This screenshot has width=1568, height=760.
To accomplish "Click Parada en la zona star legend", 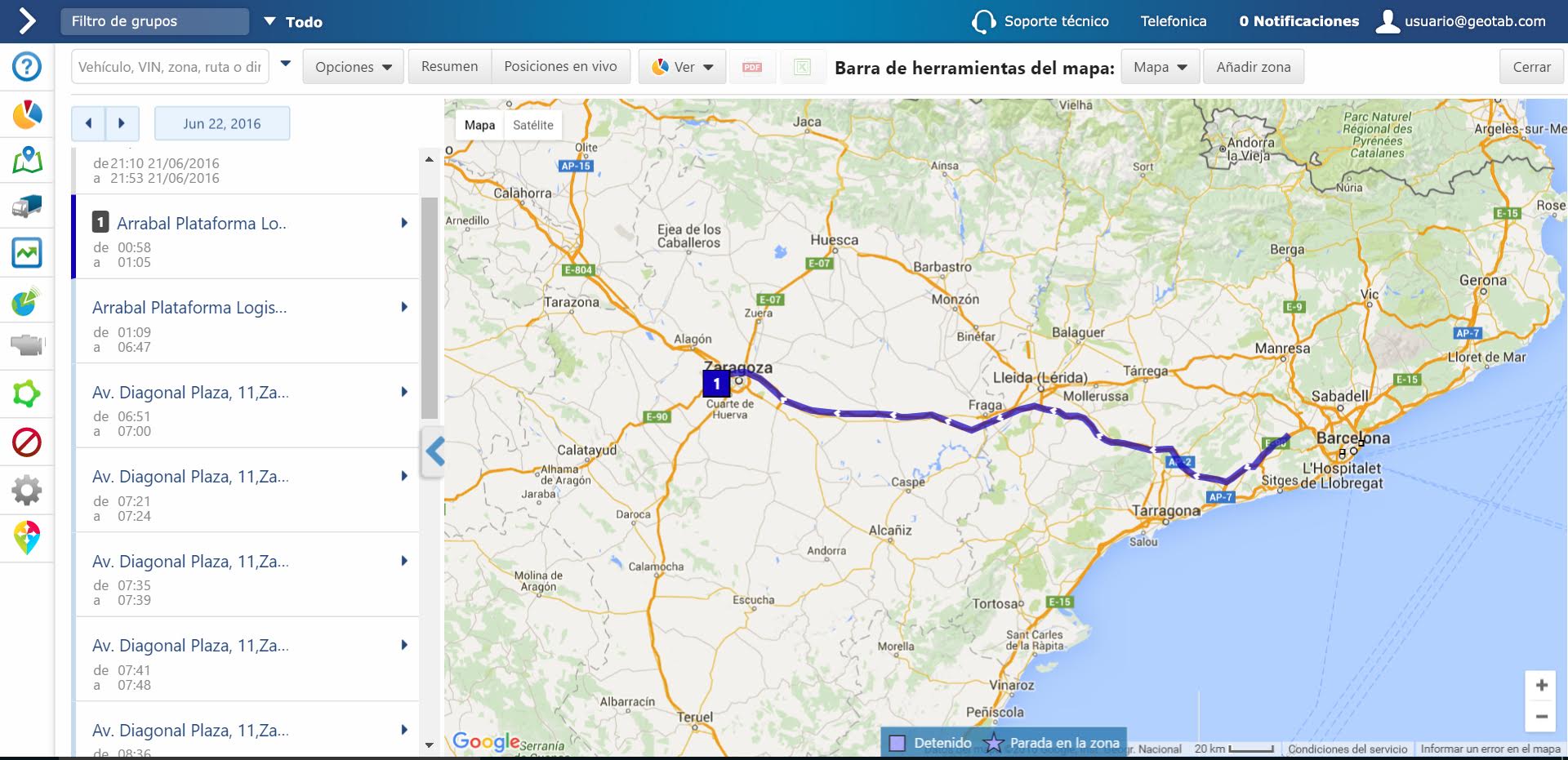I will 994,743.
